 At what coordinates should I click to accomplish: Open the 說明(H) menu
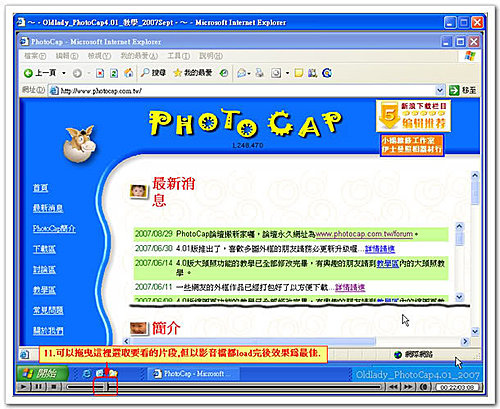pyautogui.click(x=211, y=56)
